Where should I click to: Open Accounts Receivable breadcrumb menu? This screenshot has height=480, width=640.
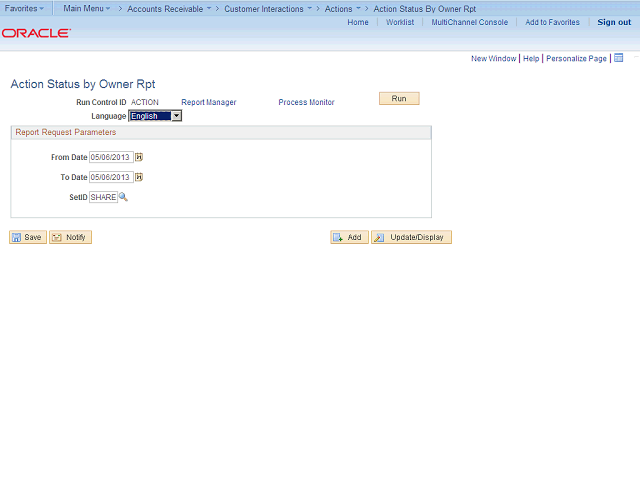pos(169,9)
